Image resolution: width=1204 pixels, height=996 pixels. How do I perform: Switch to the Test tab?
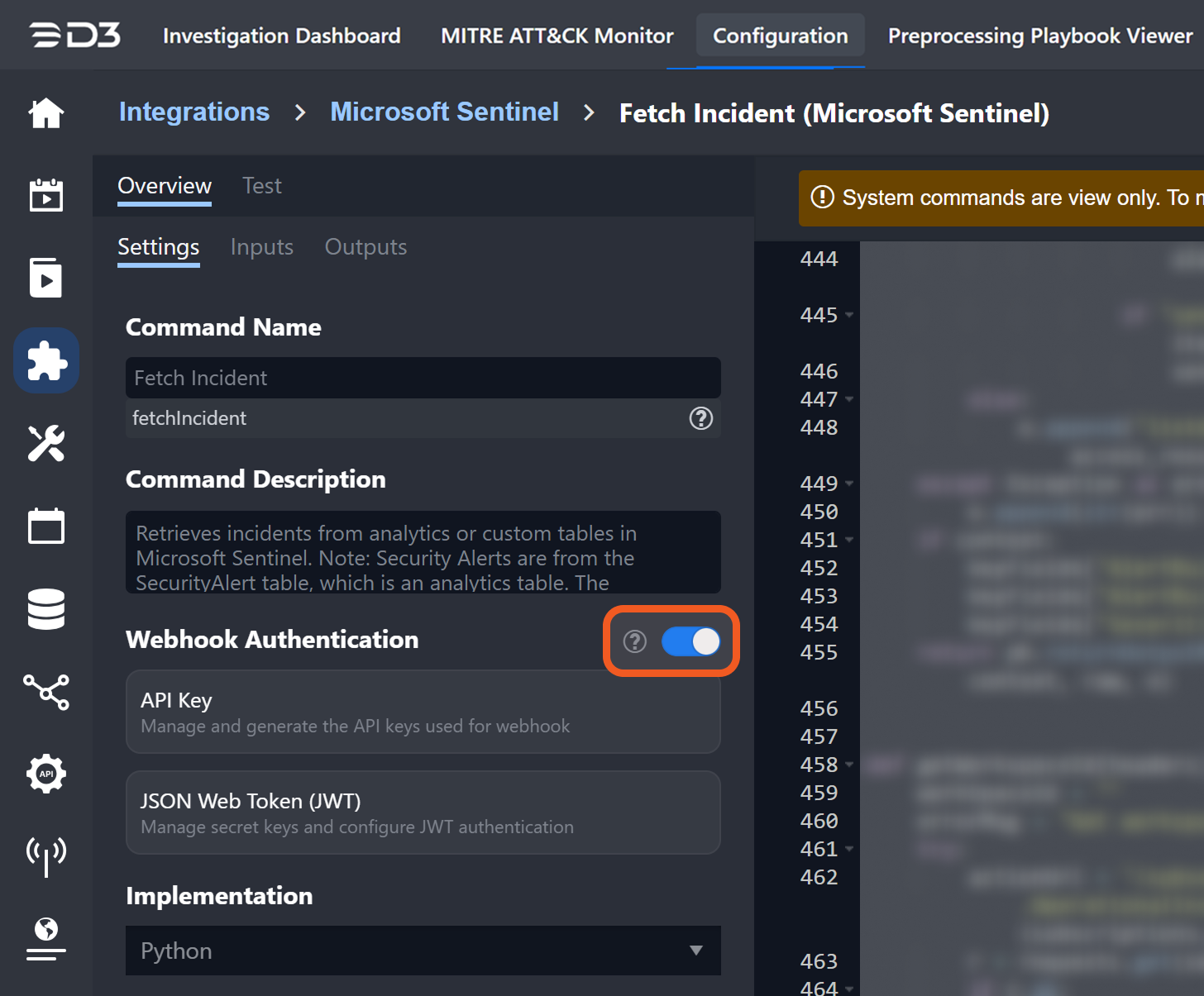click(x=261, y=186)
